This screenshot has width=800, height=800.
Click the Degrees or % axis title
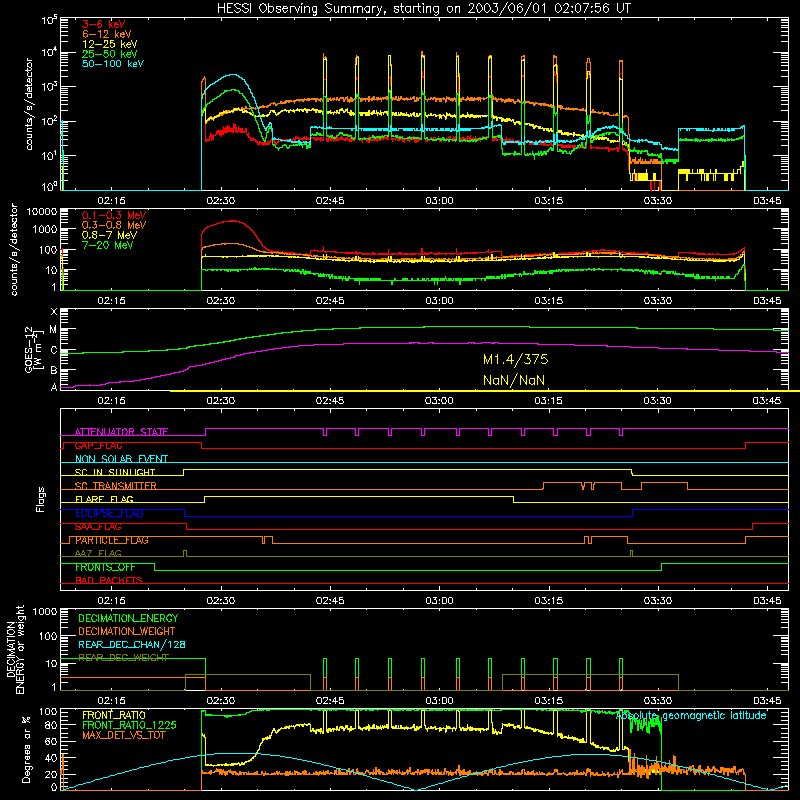(26, 749)
